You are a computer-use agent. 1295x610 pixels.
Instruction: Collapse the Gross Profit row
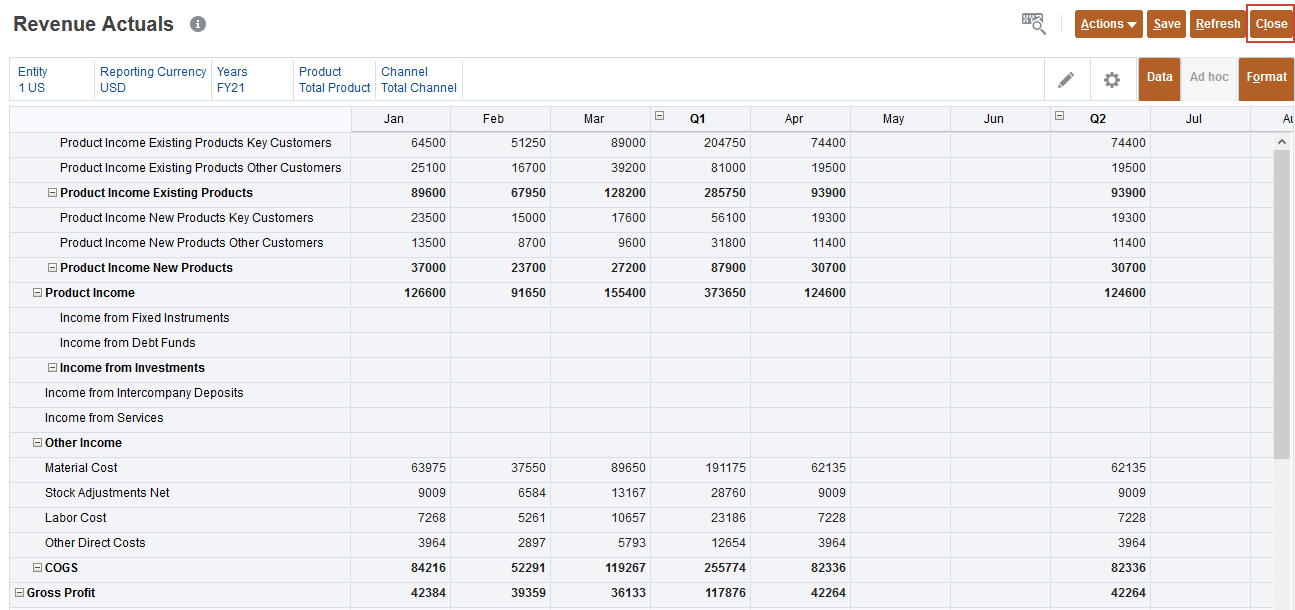[x=17, y=593]
